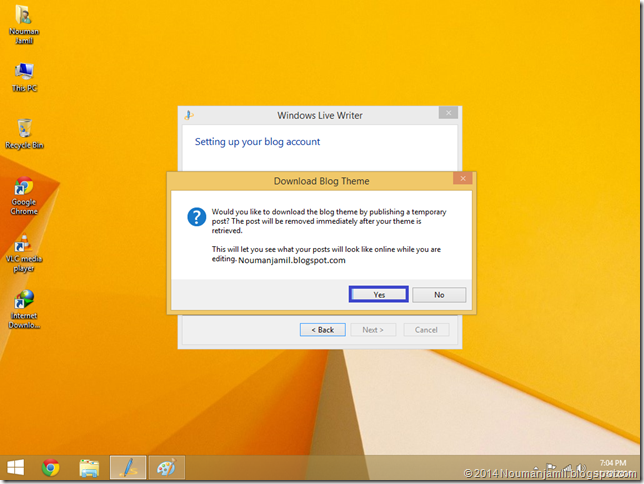Switch to Windows Live Writer taskbar icon
Screen dimensions: 644x484
pos(128,467)
